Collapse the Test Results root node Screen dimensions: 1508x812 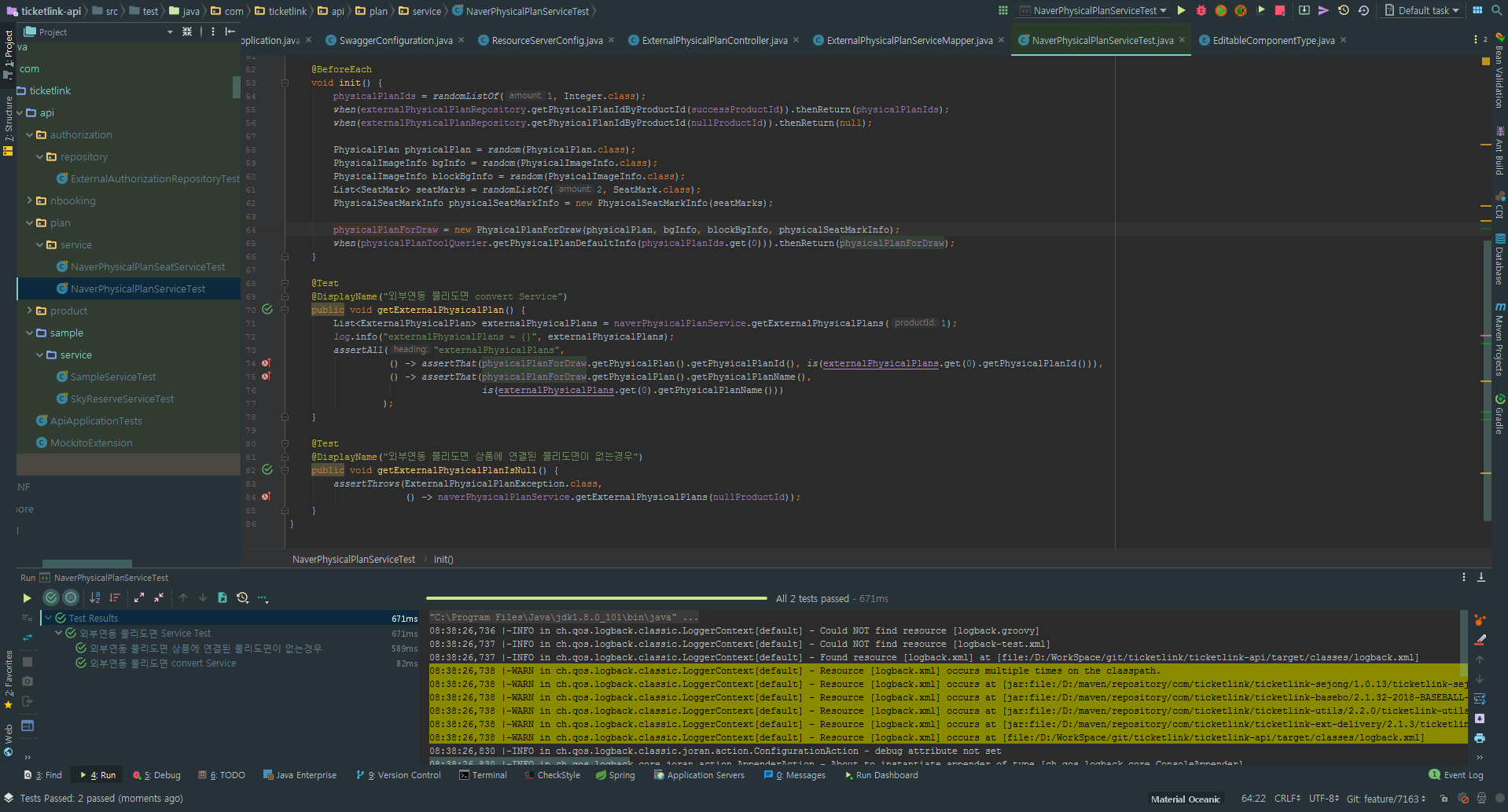49,619
